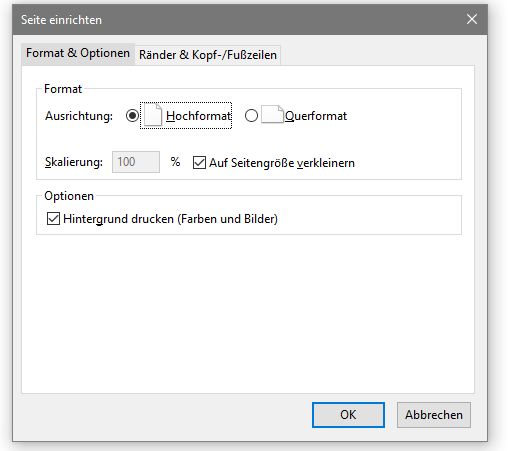Disable the Hintergrund drucken checkbox
The height and width of the screenshot is (451, 519).
click(53, 219)
